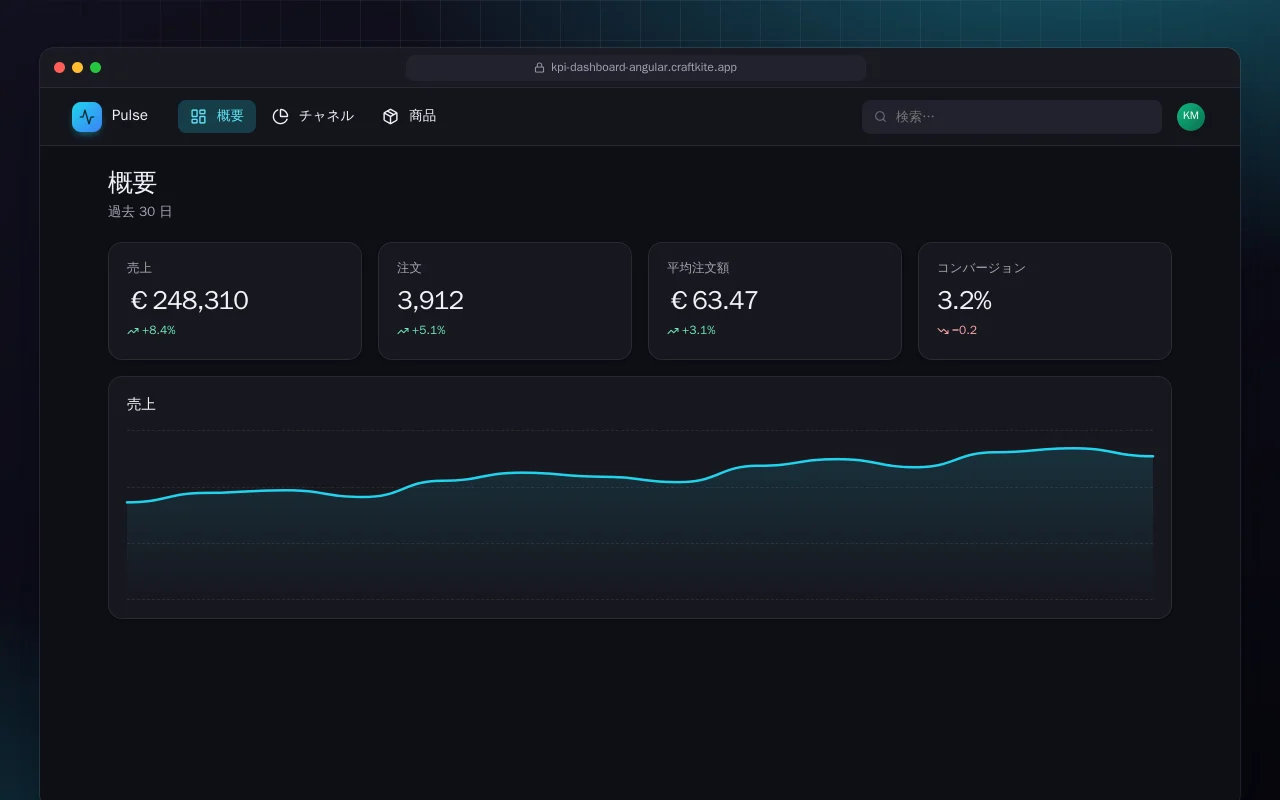Viewport: 1280px width, 800px height.
Task: Switch to the チャネル tab
Action: (313, 116)
